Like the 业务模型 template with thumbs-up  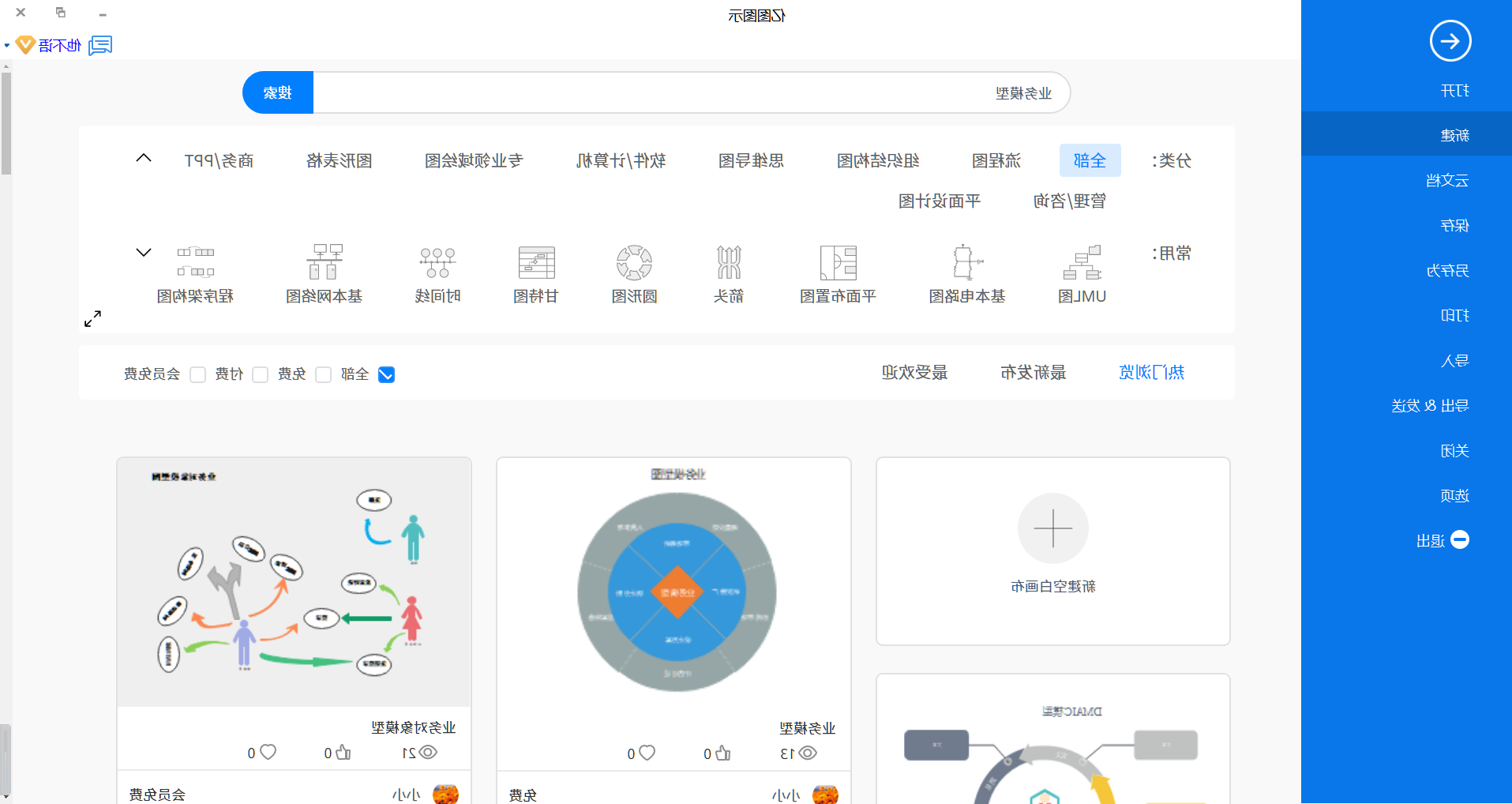(722, 753)
